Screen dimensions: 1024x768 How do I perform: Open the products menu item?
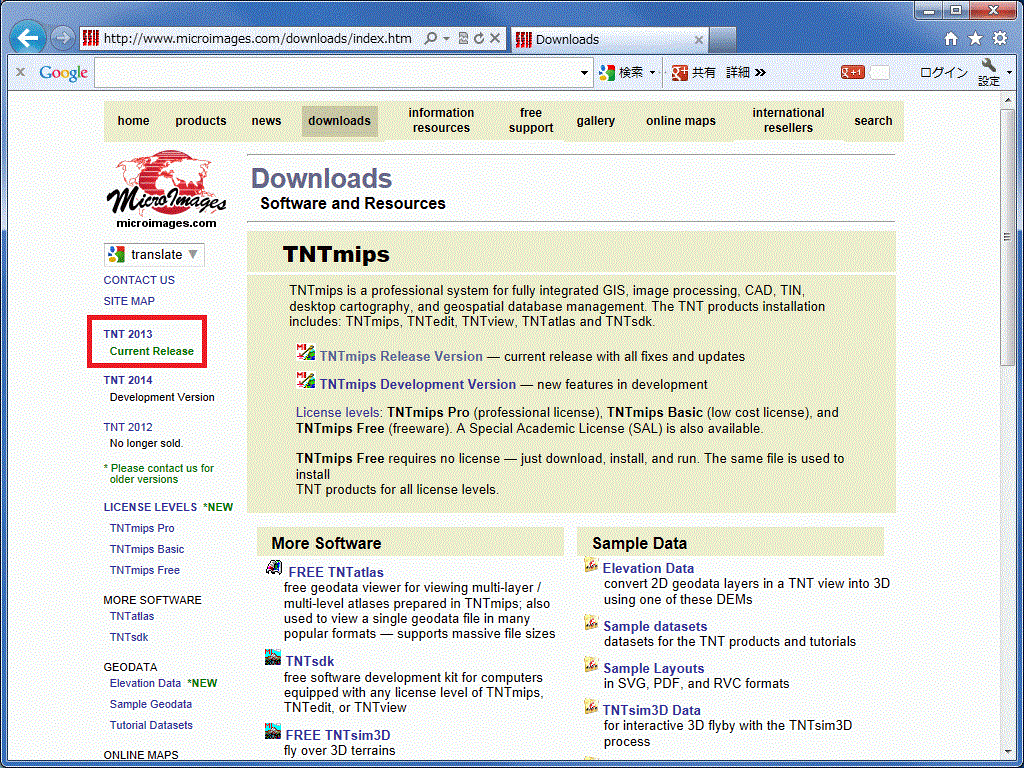[x=200, y=121]
